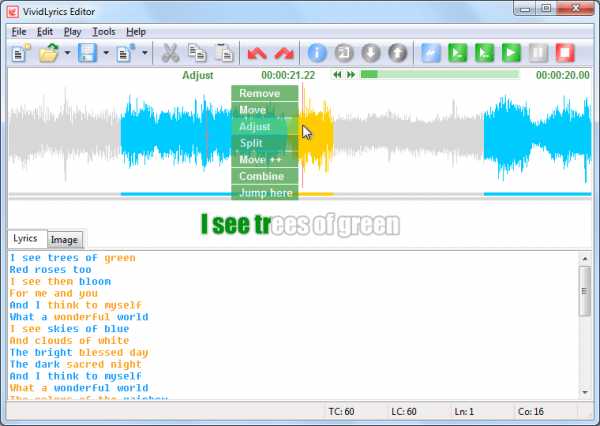Open the Help menu
The image size is (600, 426).
point(136,32)
